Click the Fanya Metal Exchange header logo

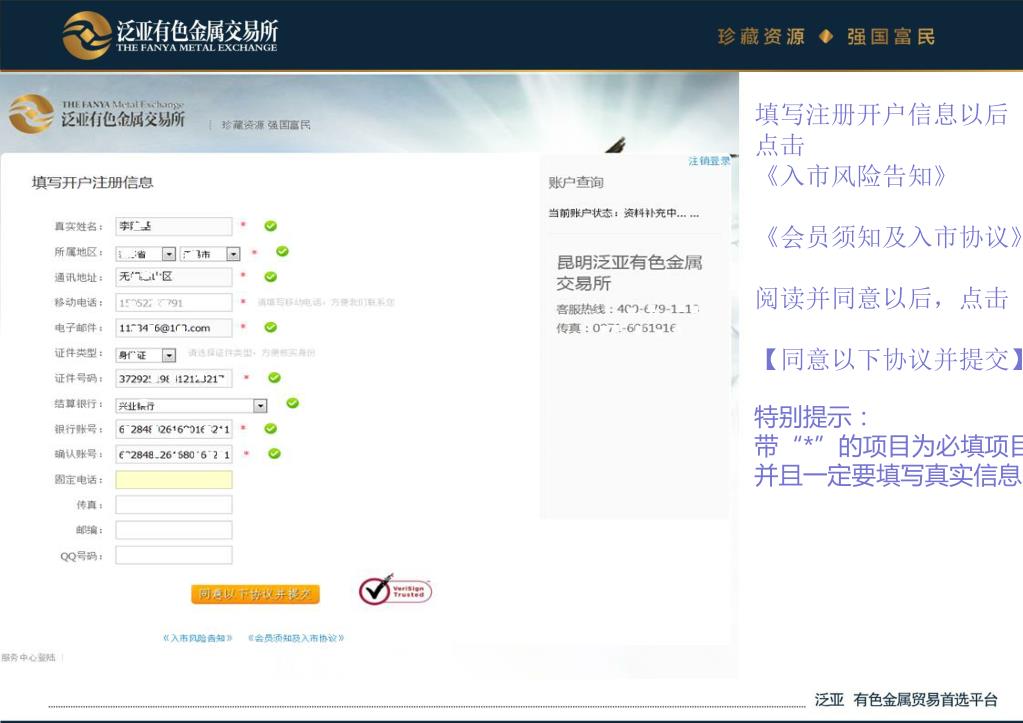(171, 35)
